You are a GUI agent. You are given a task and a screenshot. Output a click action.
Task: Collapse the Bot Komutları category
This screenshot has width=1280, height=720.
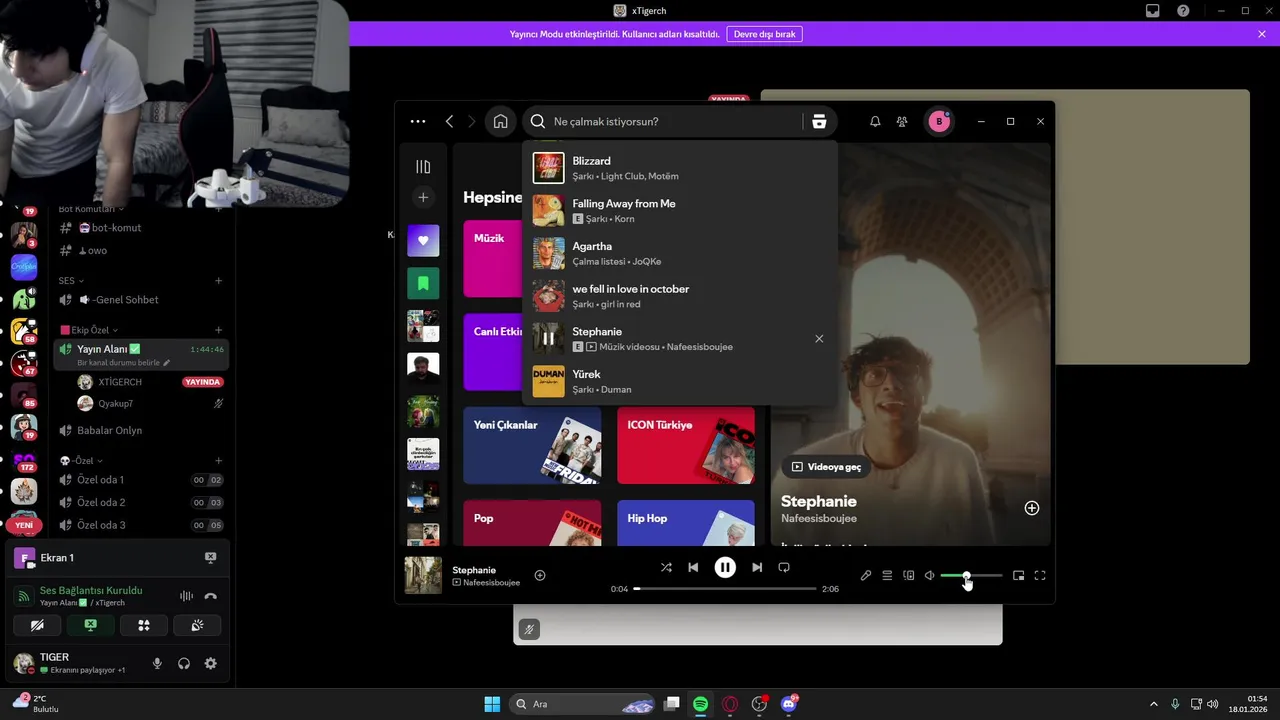click(x=91, y=209)
